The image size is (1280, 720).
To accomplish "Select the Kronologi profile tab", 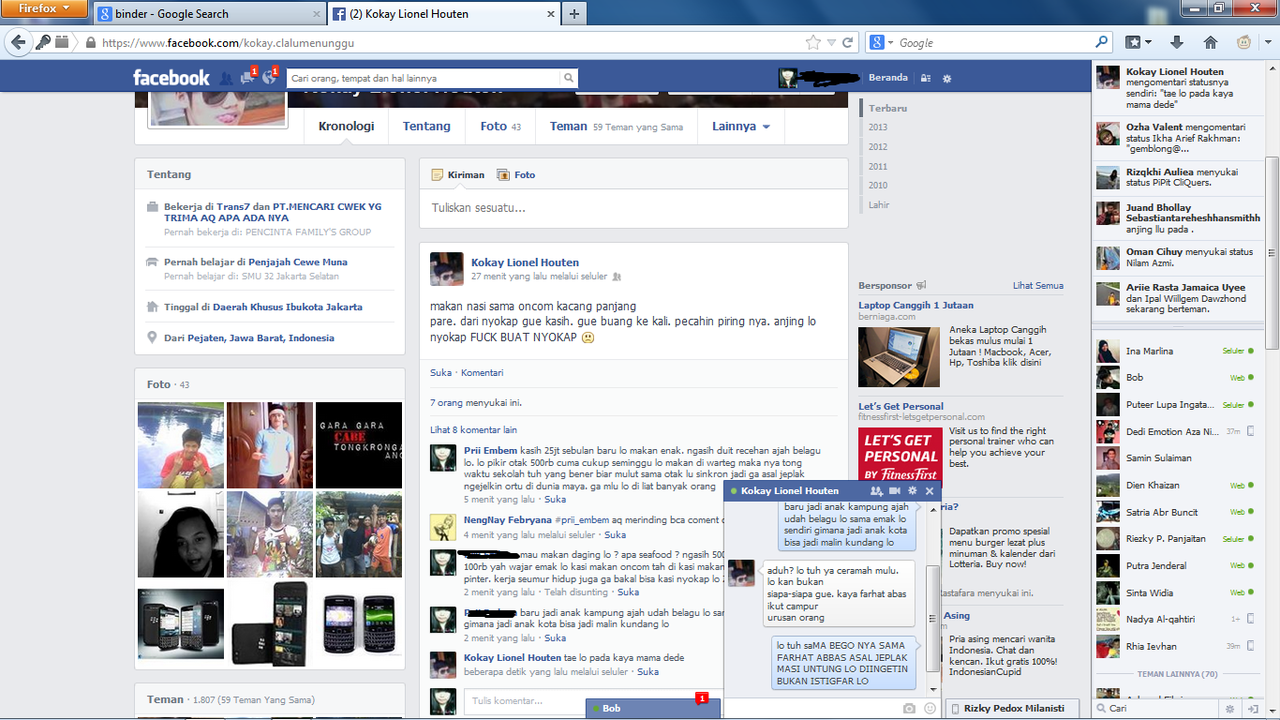I will tap(346, 127).
